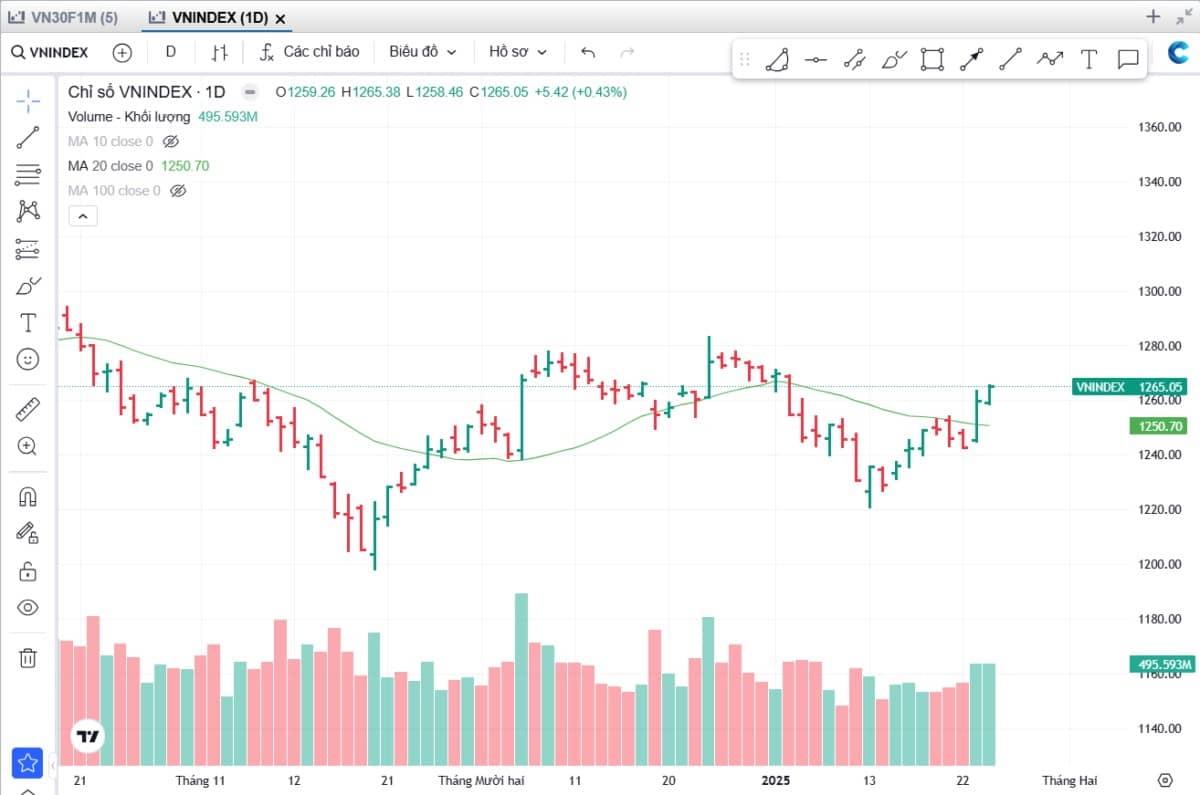The width and height of the screenshot is (1200, 795).
Task: Toggle magnet mode
Action: point(28,496)
